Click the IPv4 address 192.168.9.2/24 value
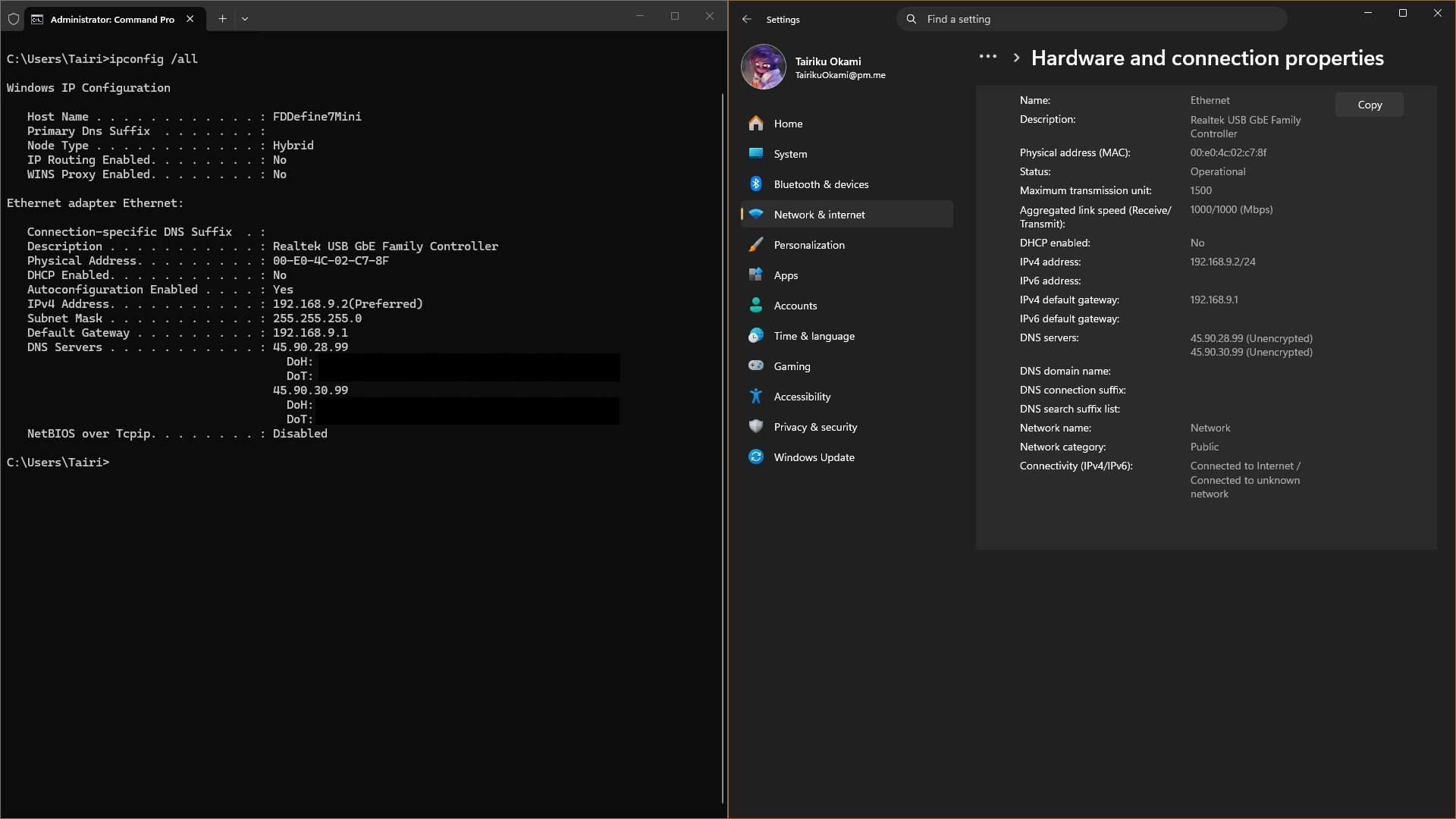 pyautogui.click(x=1222, y=262)
